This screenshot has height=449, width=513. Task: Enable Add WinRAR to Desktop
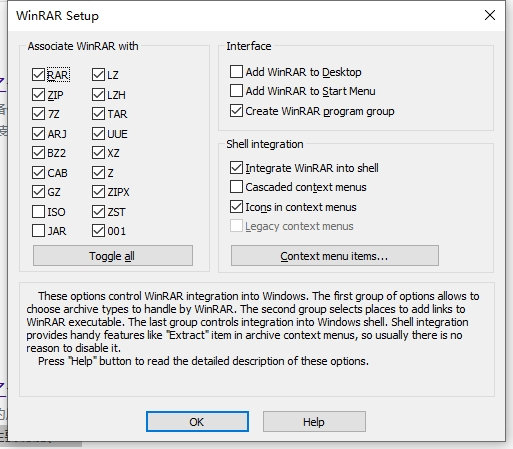(x=236, y=72)
